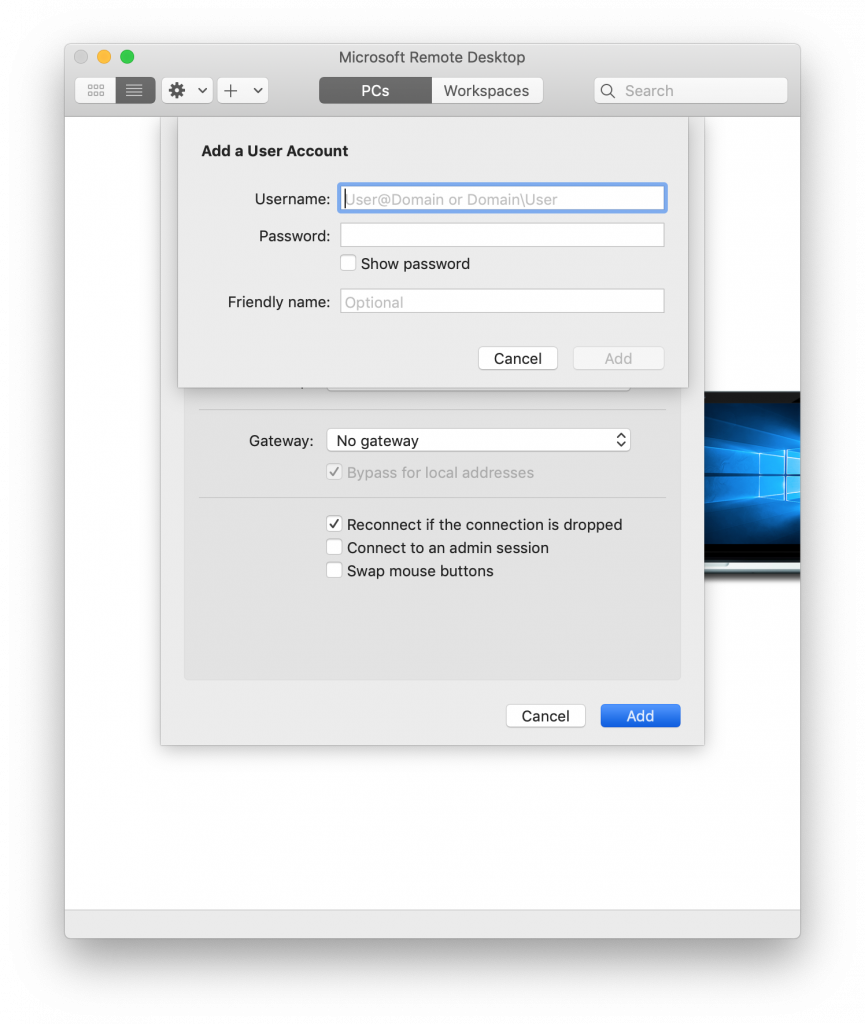Viewport: 865px width, 1024px height.
Task: Expand the chevron beside the plus button
Action: pyautogui.click(x=258, y=91)
